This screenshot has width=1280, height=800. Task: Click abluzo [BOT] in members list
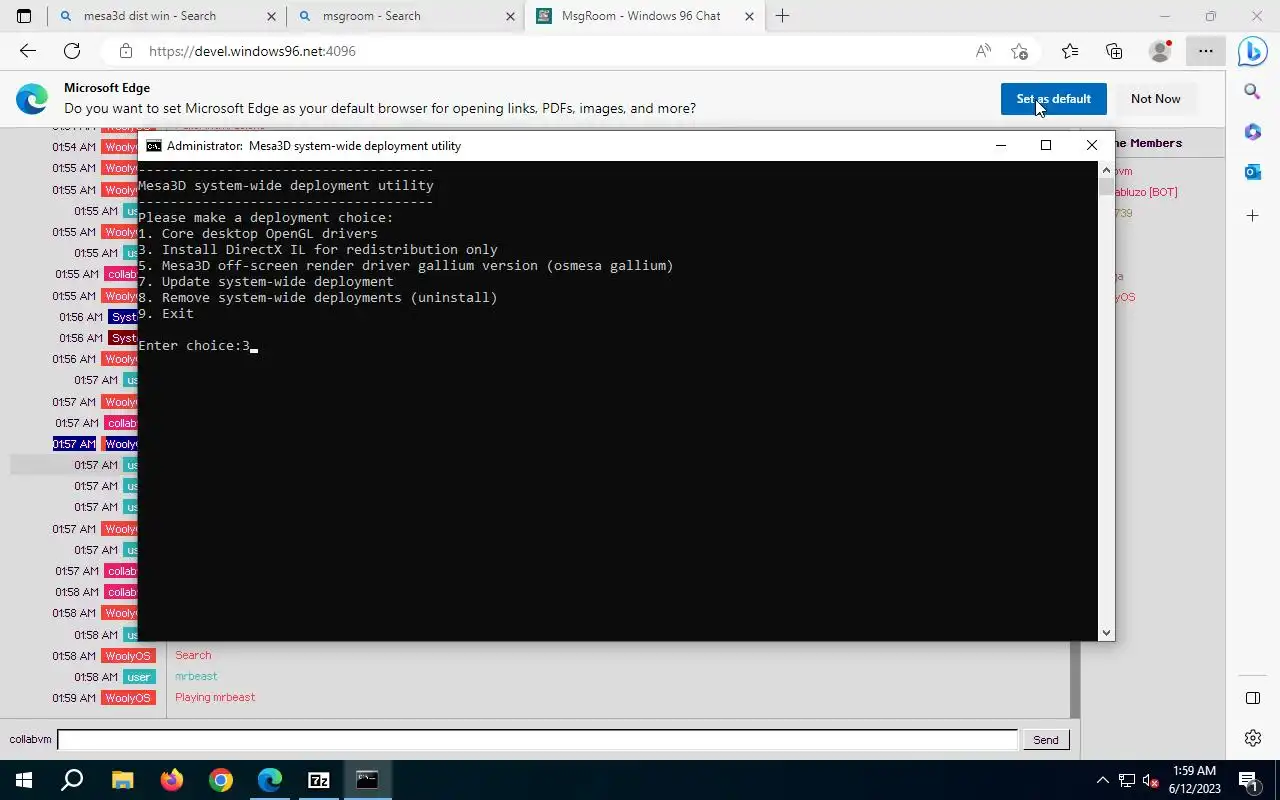pos(1146,192)
